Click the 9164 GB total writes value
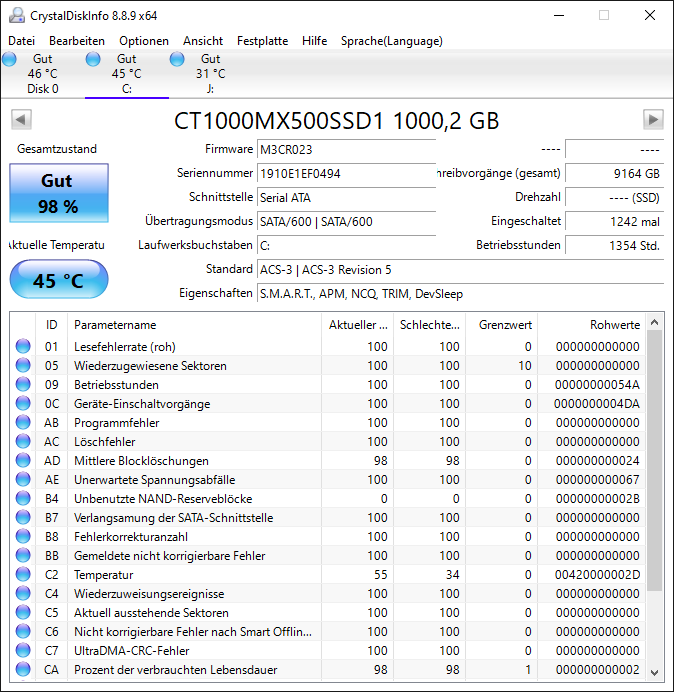The width and height of the screenshot is (674, 692). (614, 173)
